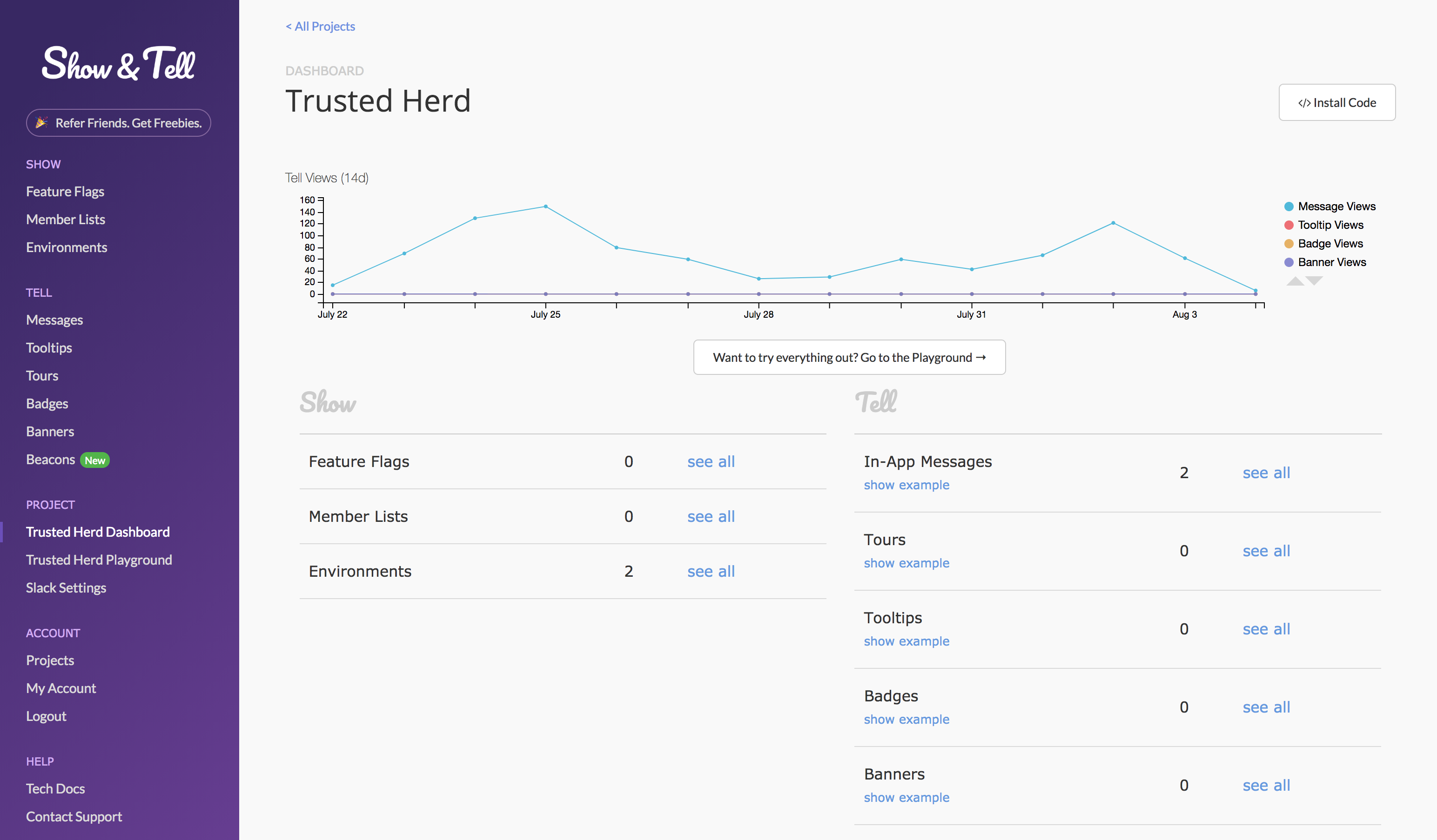Click the July 25 peak data point

(546, 207)
